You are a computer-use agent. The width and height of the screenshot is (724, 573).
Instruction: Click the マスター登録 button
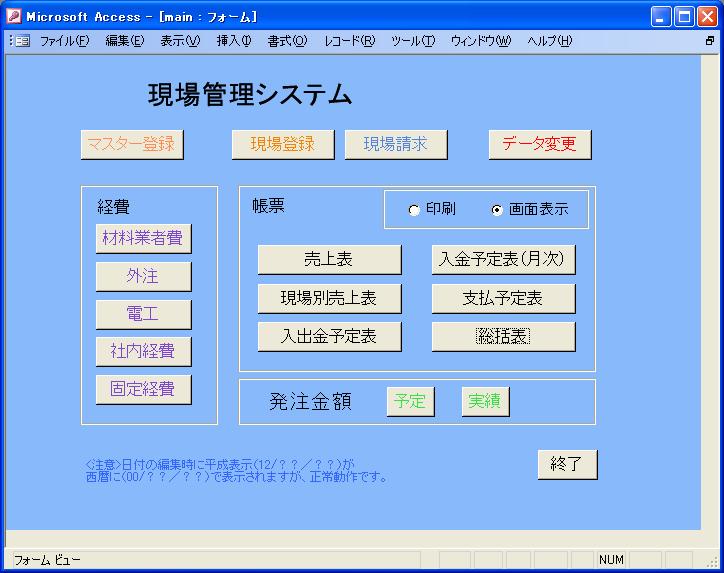coord(132,144)
